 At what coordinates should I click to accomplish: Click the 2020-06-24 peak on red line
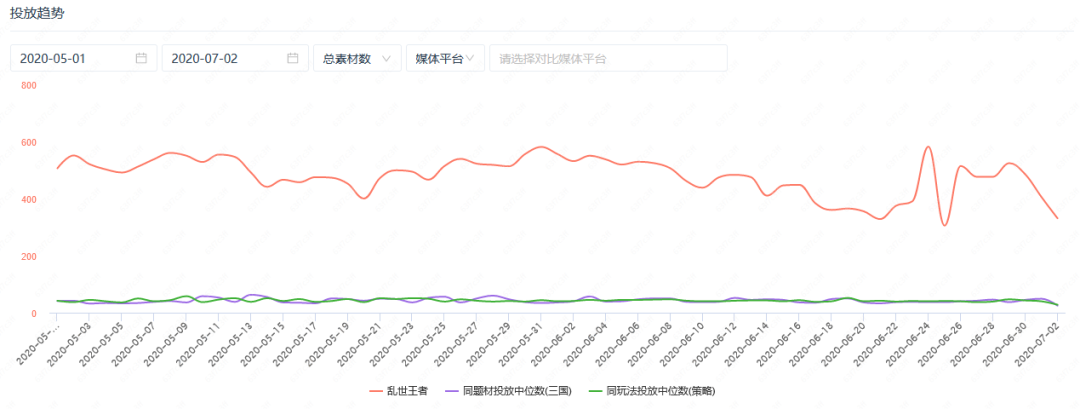[928, 147]
